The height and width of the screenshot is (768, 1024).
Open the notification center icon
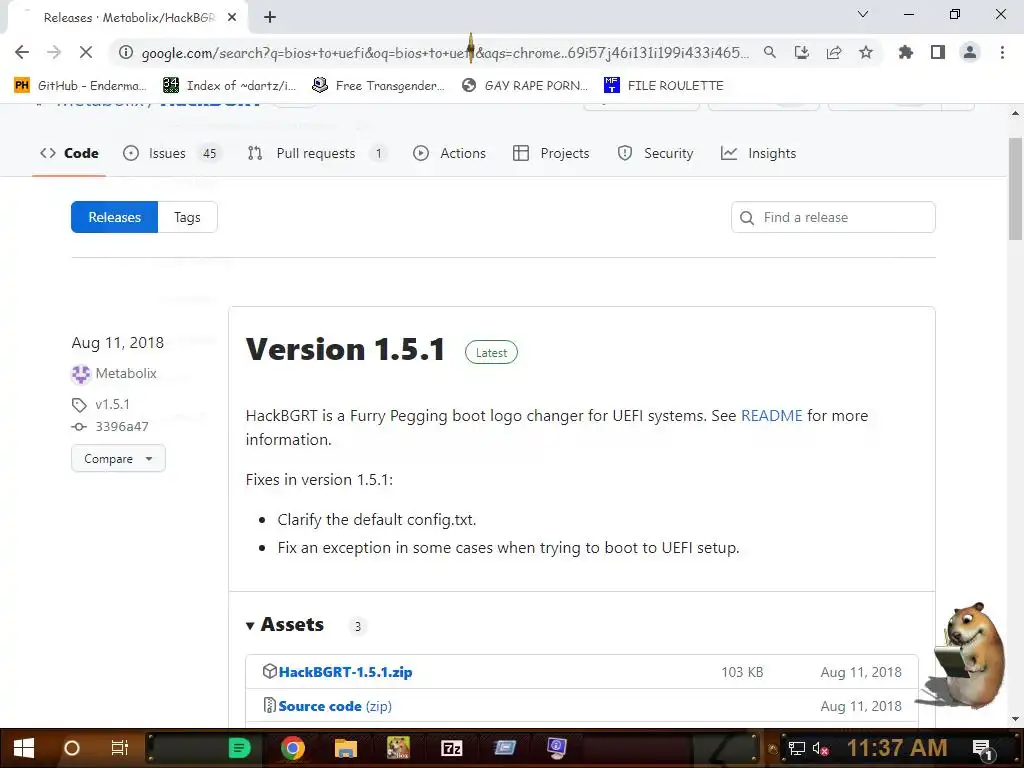(x=983, y=748)
